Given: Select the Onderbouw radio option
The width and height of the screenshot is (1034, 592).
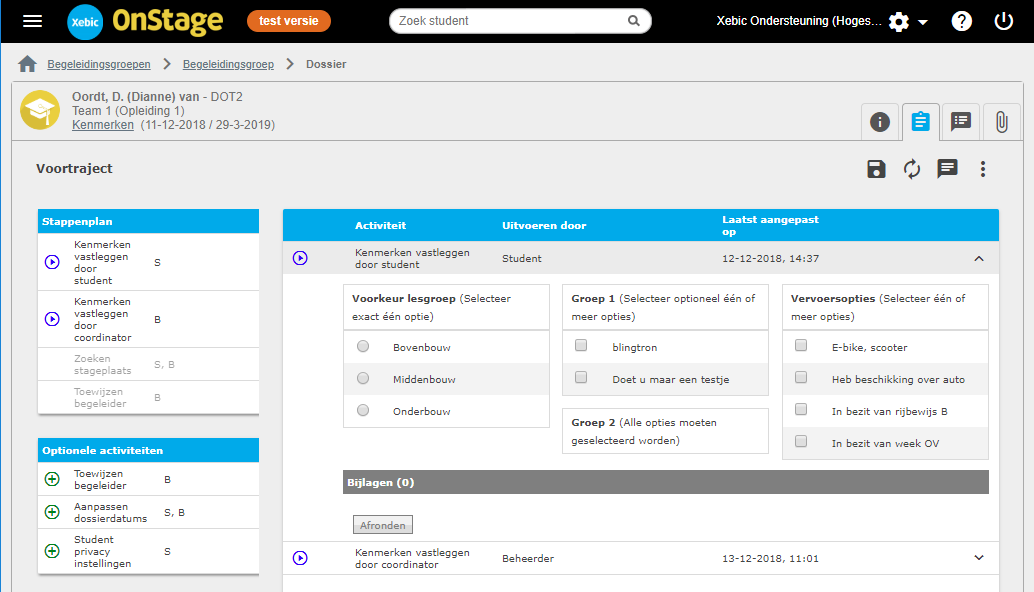Looking at the screenshot, I should [x=363, y=410].
